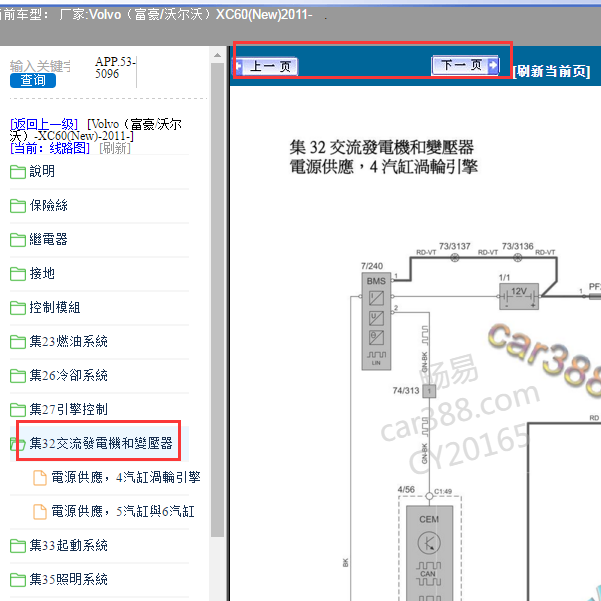The height and width of the screenshot is (601, 601).
Task: Click the diagram title 集 32 交流發電機和變壓器
Action: click(382, 147)
